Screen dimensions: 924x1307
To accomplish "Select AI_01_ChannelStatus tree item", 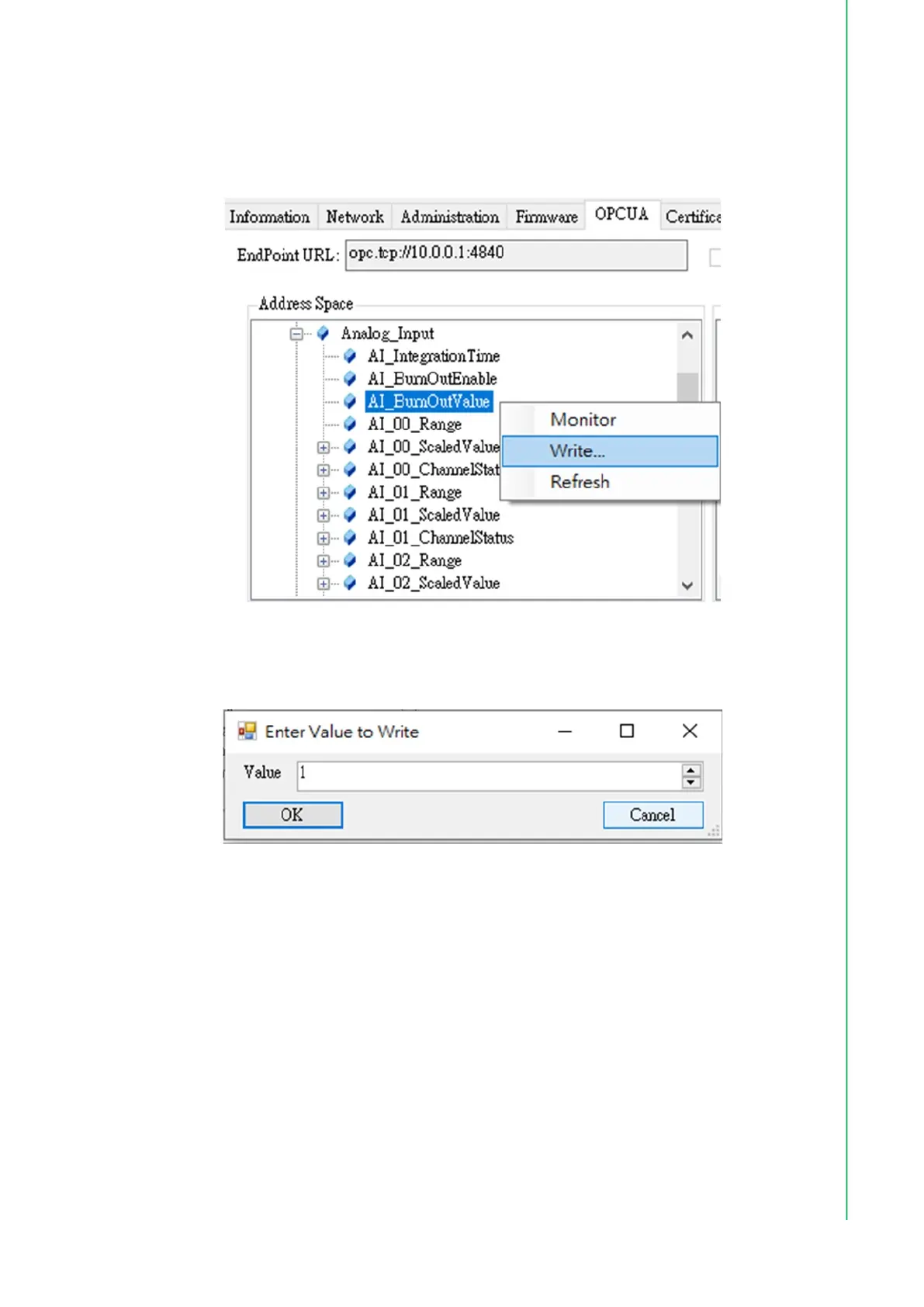I will (441, 538).
